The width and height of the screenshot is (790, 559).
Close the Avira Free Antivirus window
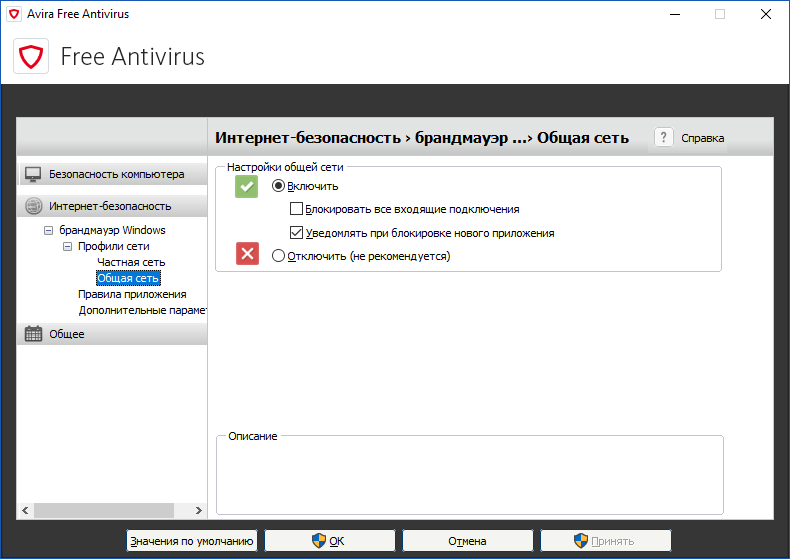click(x=766, y=14)
